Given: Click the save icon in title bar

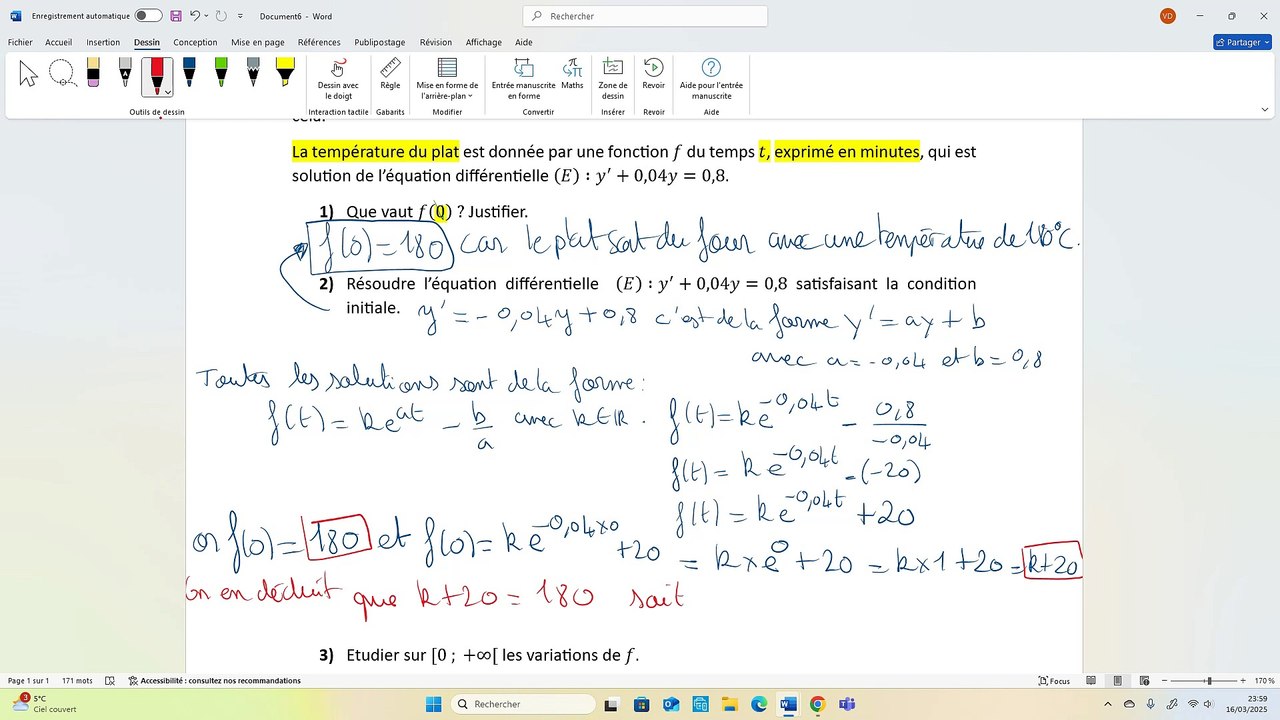Looking at the screenshot, I should (176, 16).
